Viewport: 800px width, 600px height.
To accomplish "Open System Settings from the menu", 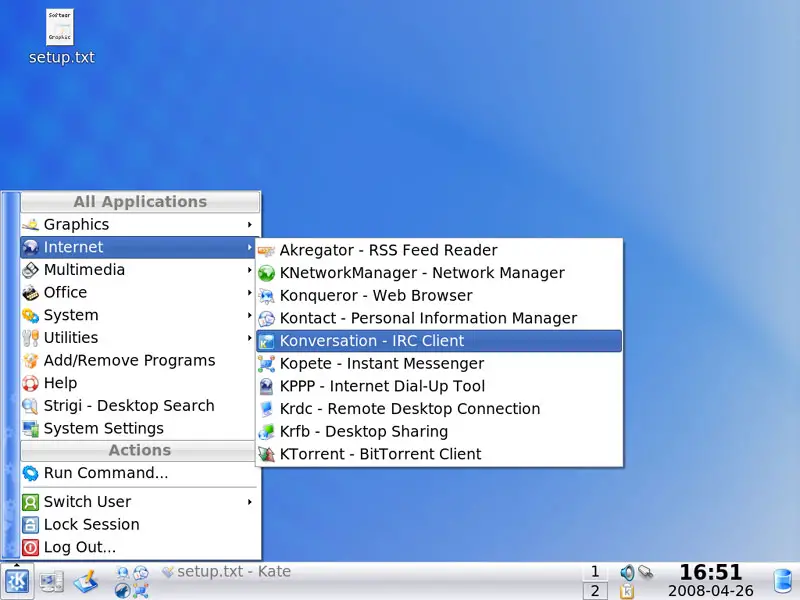I will 140,428.
